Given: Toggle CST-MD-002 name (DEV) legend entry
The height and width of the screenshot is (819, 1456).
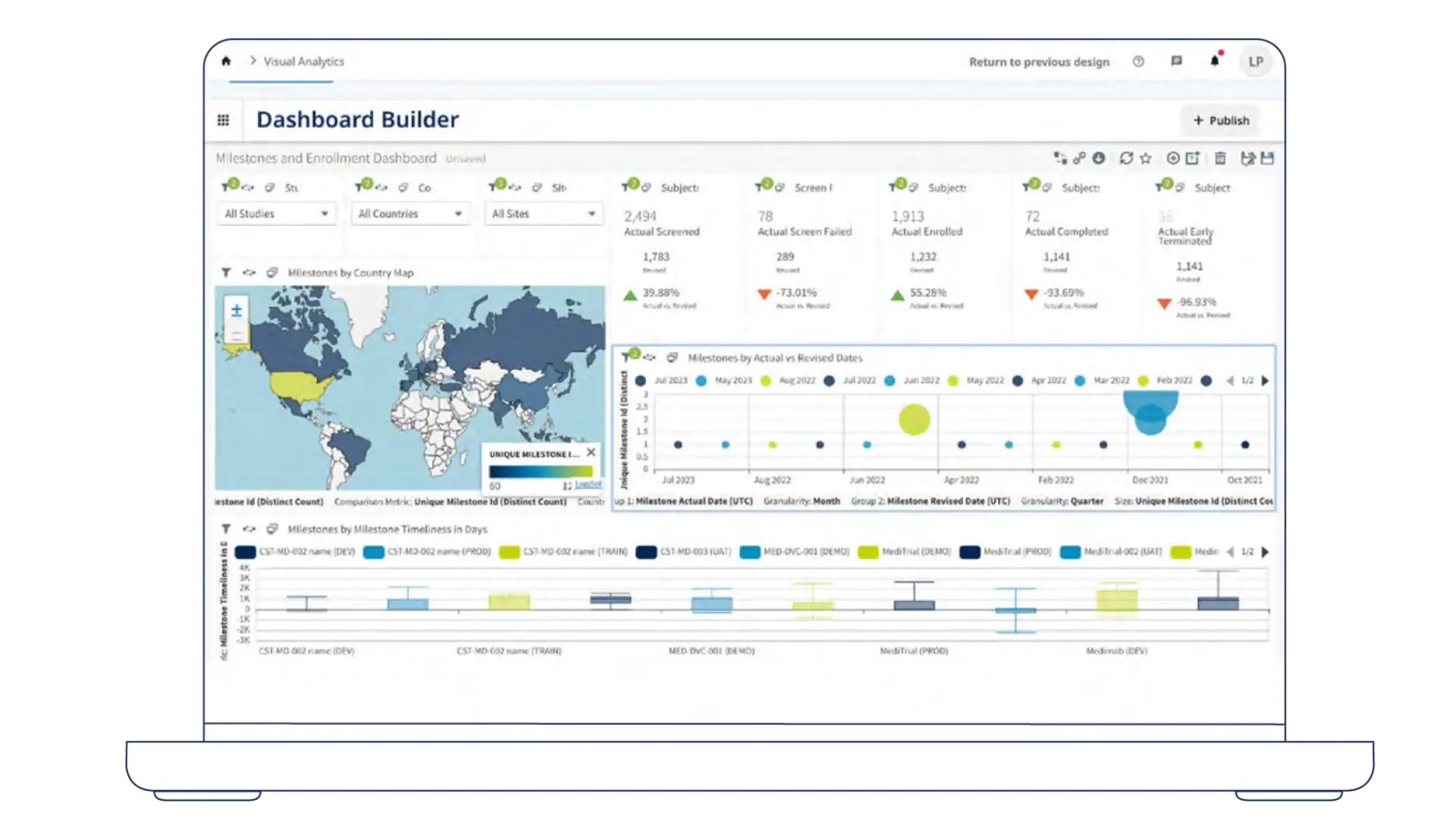Looking at the screenshot, I should point(296,552).
